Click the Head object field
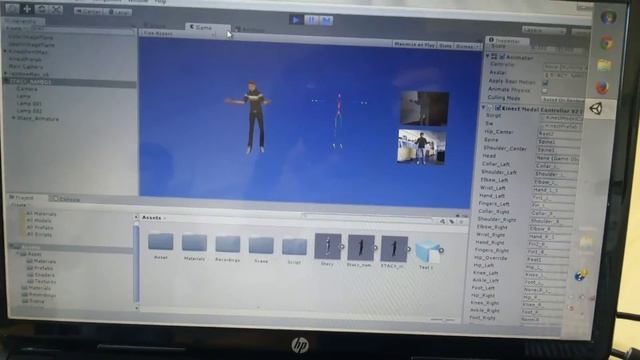The height and width of the screenshot is (360, 640). [x=557, y=158]
